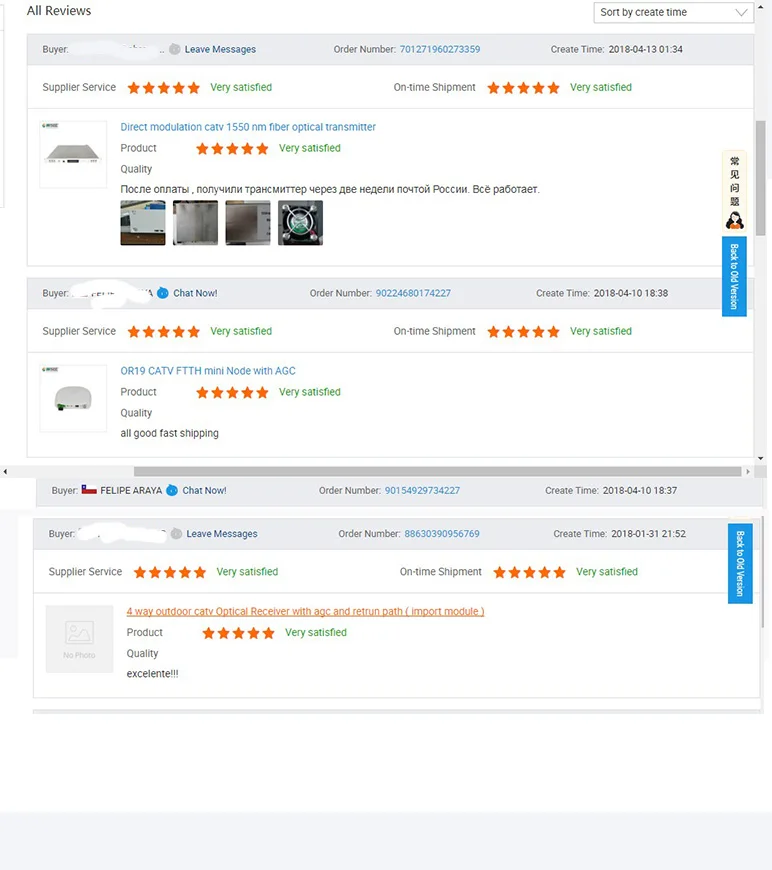Click the horizontal scrollbar left arrow

[x=5, y=472]
